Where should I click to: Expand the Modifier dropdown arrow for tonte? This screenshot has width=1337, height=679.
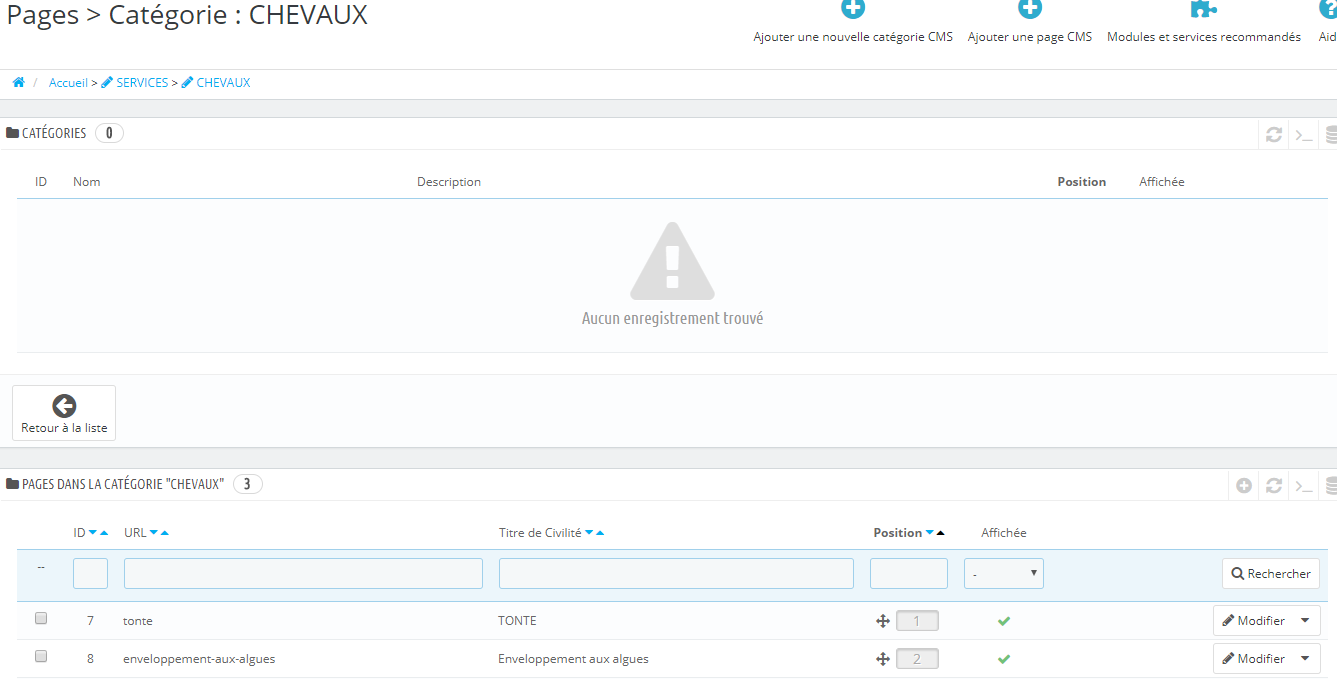click(1305, 621)
